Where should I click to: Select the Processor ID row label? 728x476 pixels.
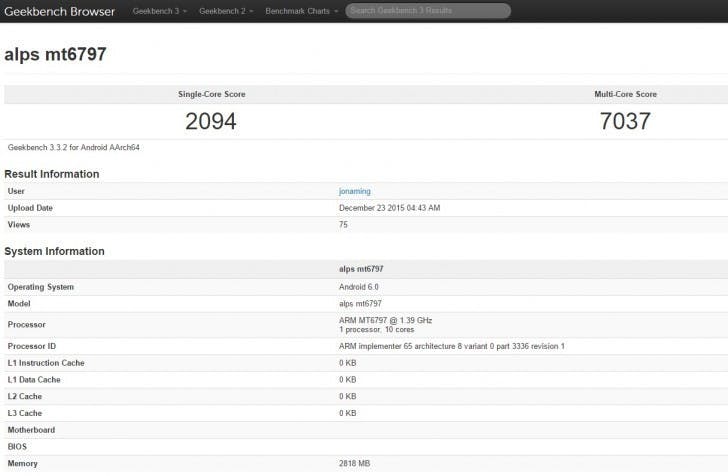(x=32, y=346)
